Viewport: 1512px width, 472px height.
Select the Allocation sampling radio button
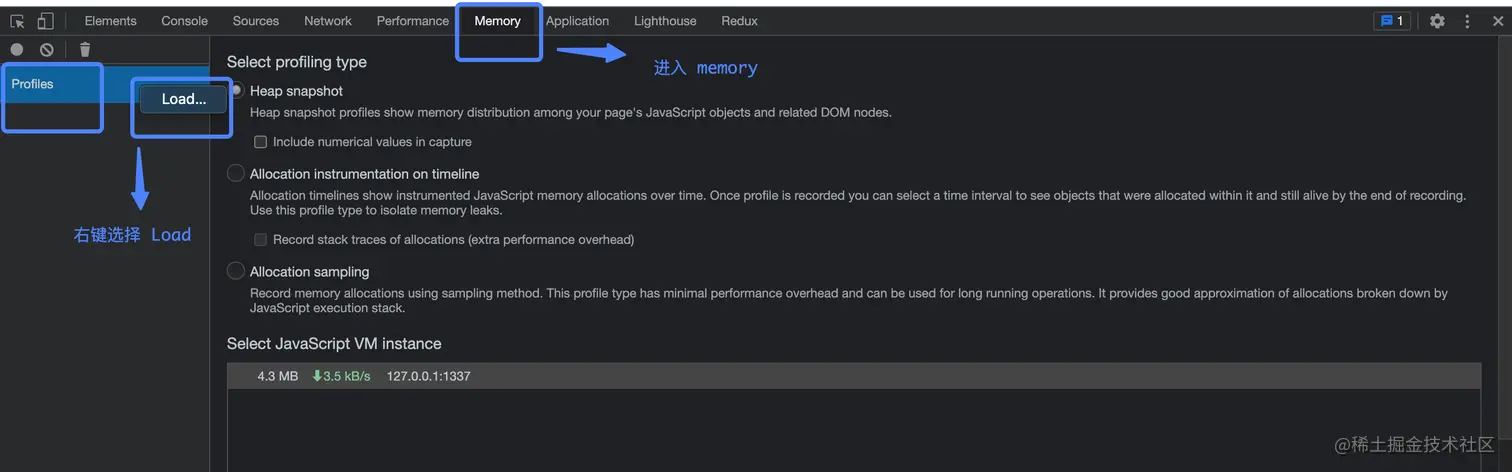236,271
